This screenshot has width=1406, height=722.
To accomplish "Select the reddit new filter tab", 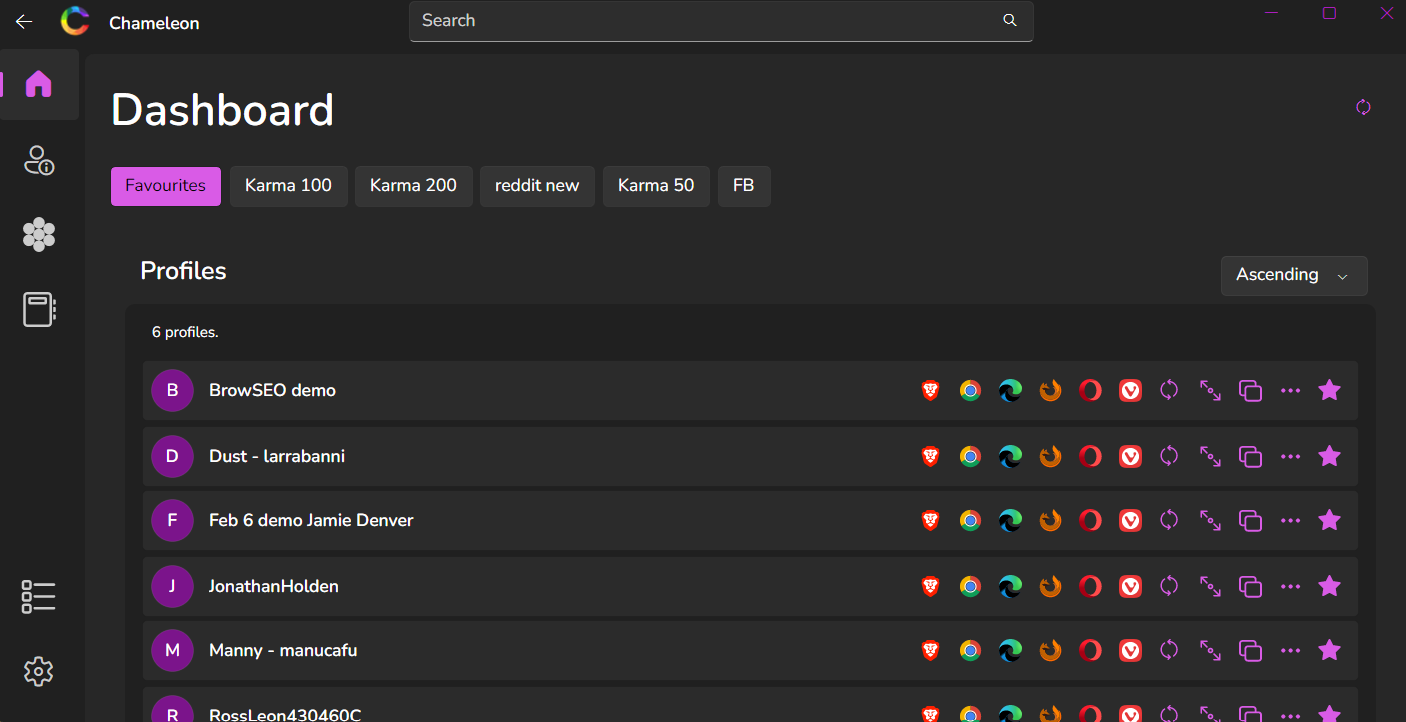I will pyautogui.click(x=537, y=185).
